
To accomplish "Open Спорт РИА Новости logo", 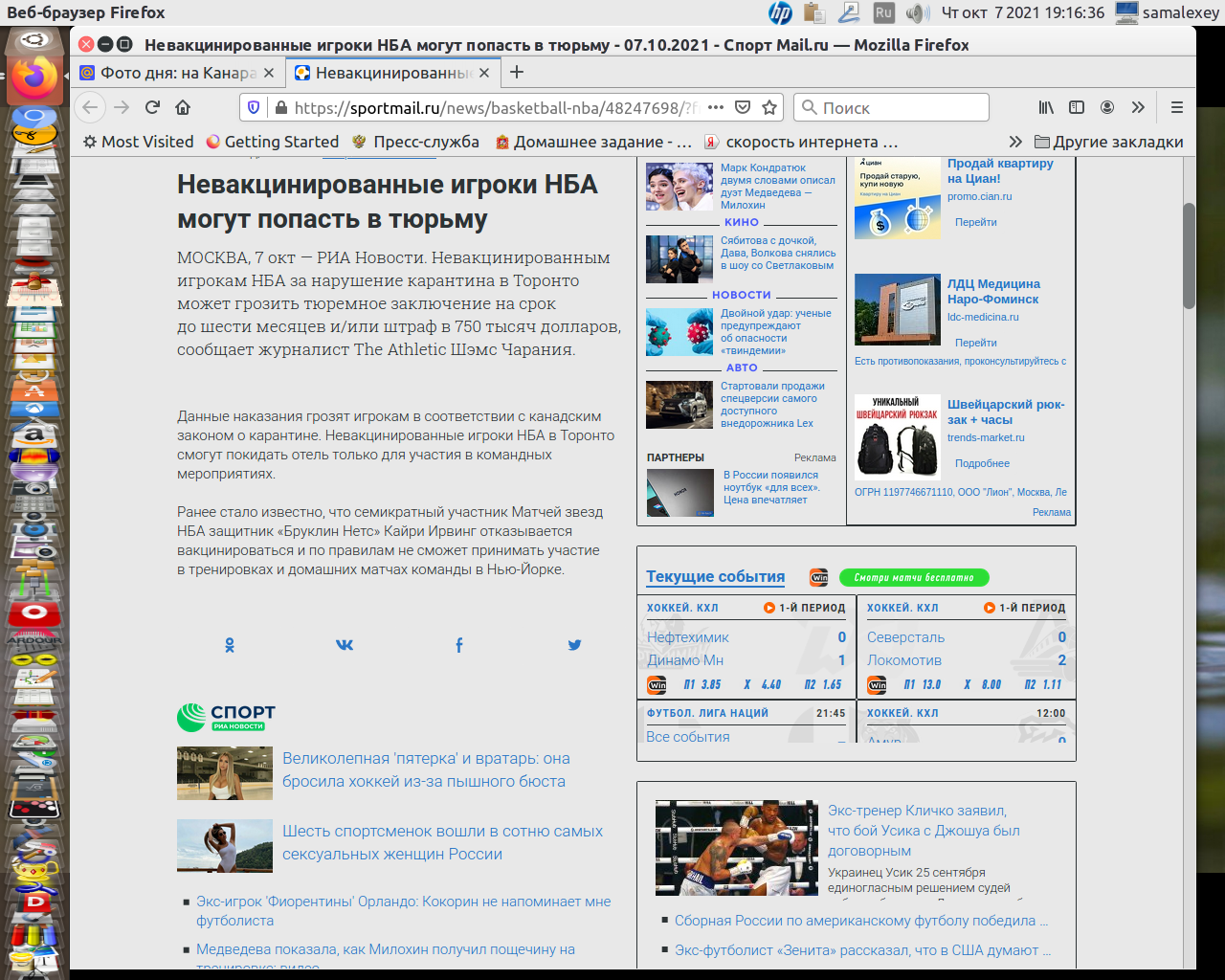I will tap(226, 717).
